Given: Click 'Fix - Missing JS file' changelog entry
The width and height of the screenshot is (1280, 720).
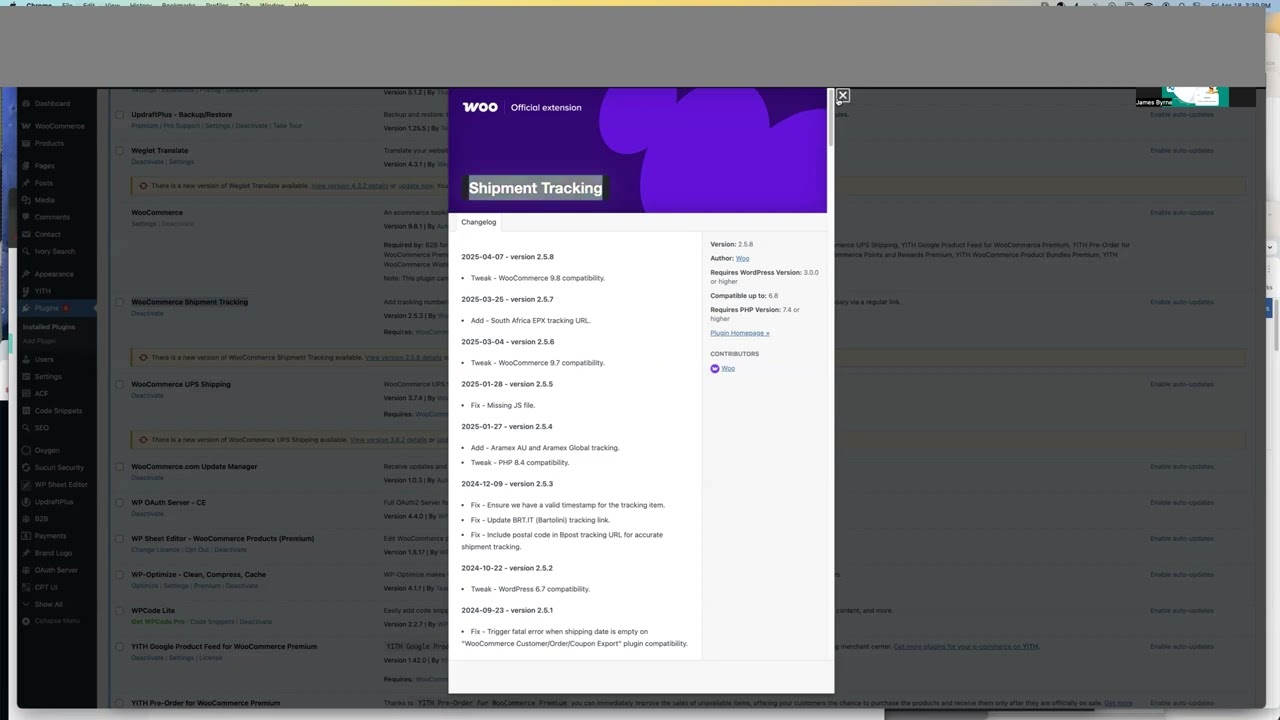Looking at the screenshot, I should pos(503,405).
